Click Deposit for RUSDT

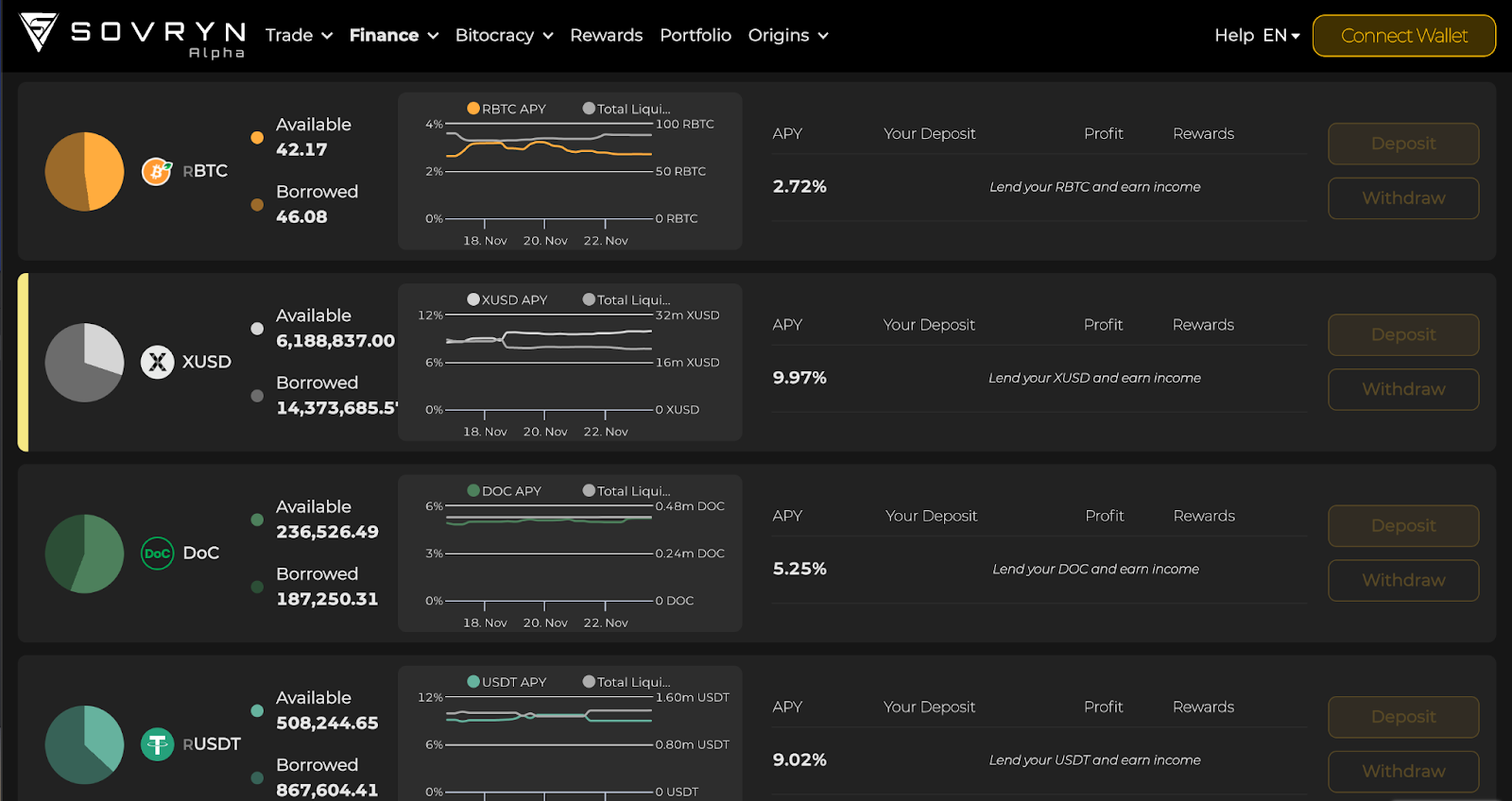pos(1403,717)
